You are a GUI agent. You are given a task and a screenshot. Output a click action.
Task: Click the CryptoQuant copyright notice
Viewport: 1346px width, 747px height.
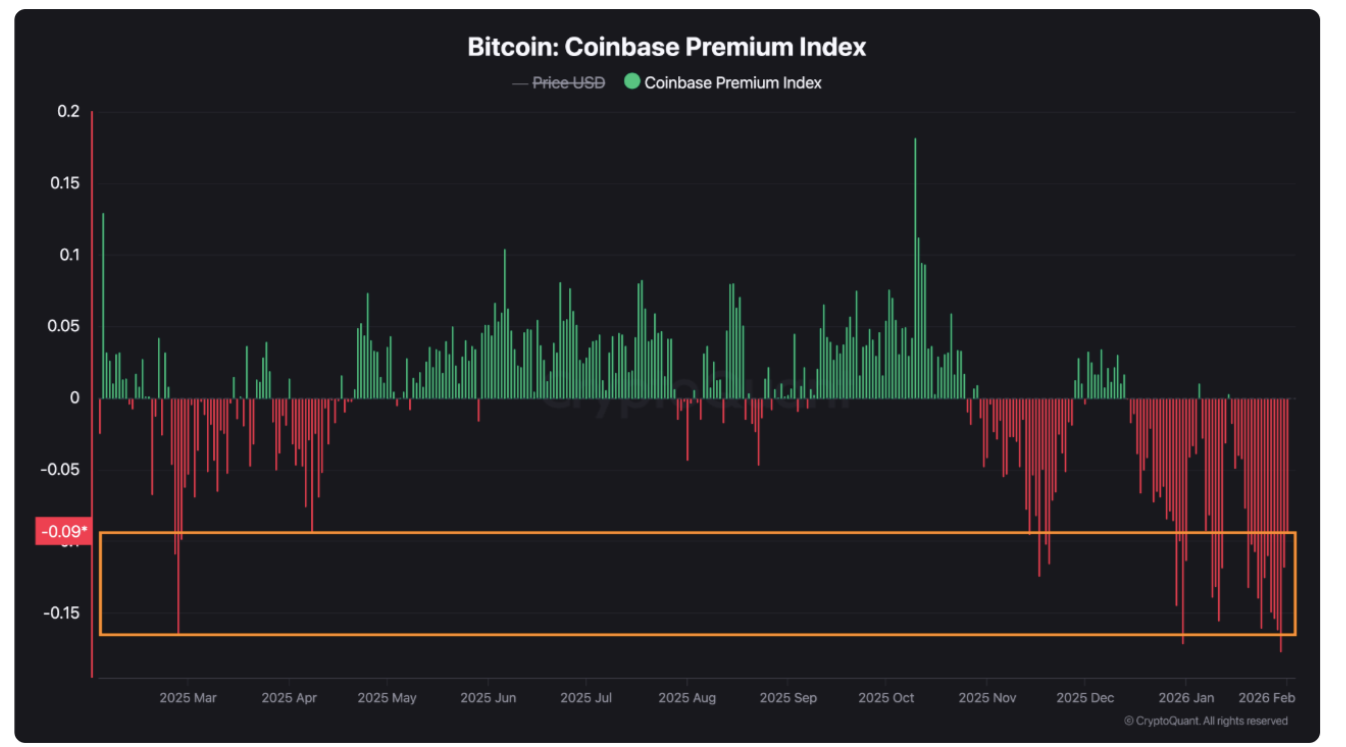1205,721
